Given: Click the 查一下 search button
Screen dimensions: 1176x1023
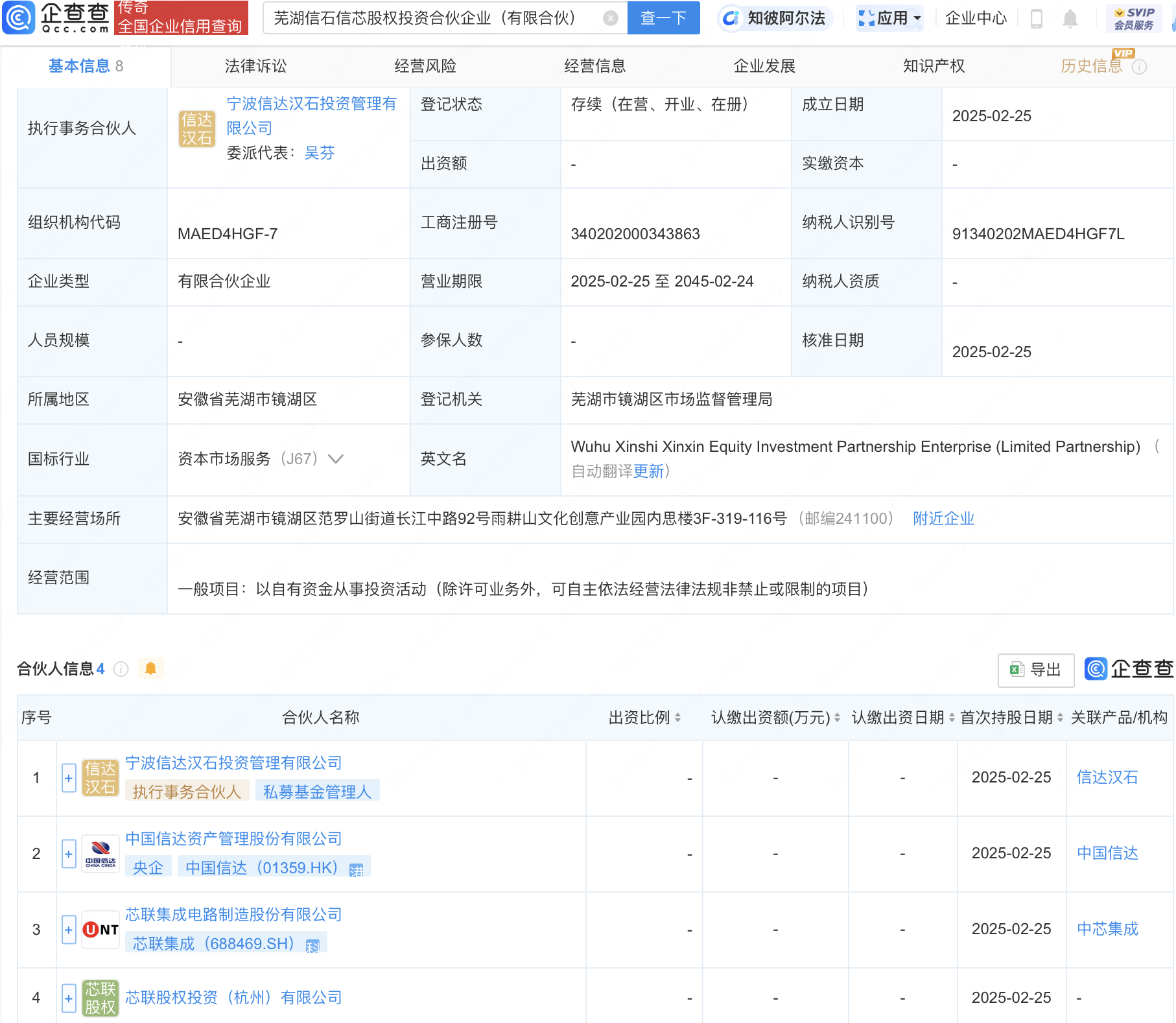Looking at the screenshot, I should click(663, 18).
